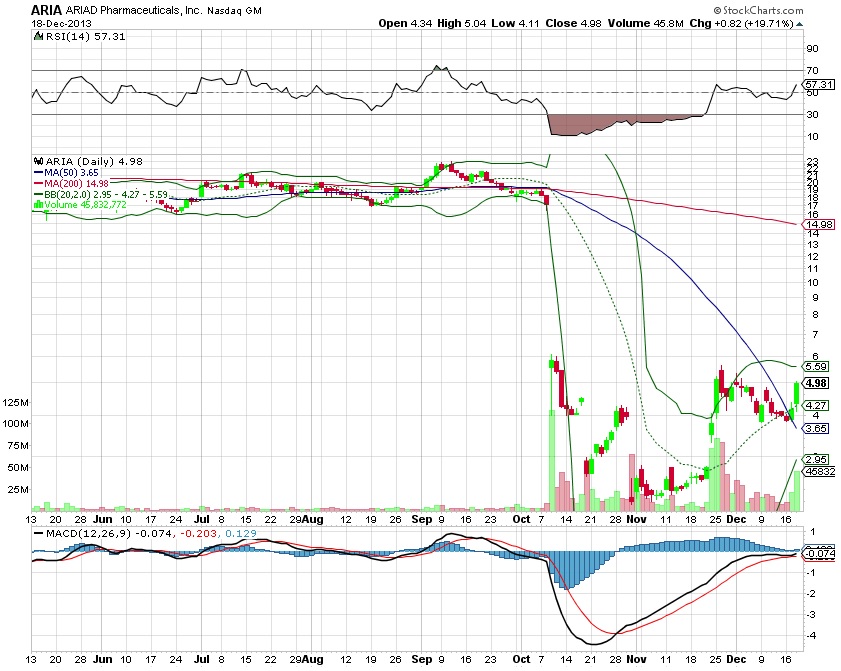Click the 30 RSI oversold axis label

pyautogui.click(x=812, y=115)
